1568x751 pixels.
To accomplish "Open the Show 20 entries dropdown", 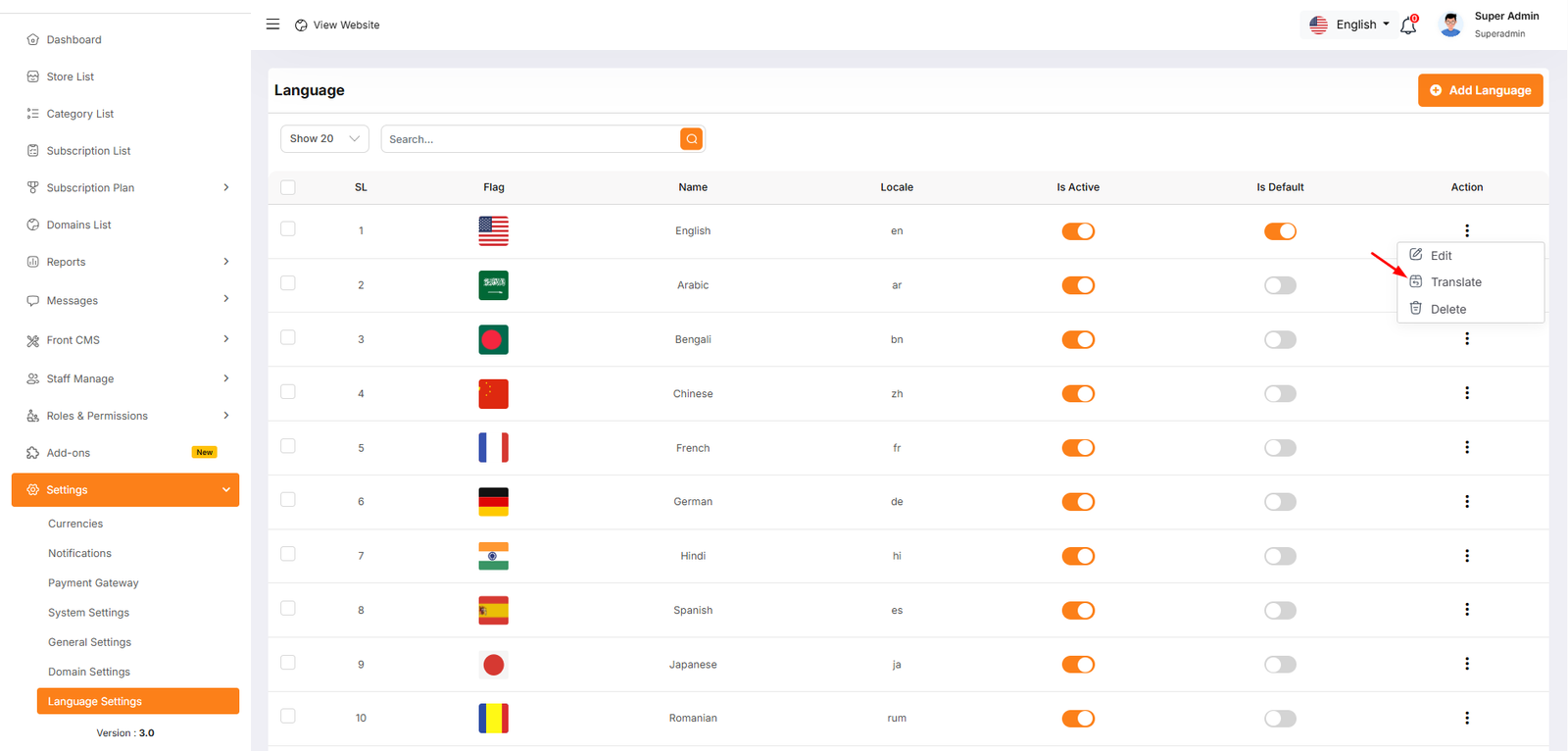I will (x=324, y=139).
